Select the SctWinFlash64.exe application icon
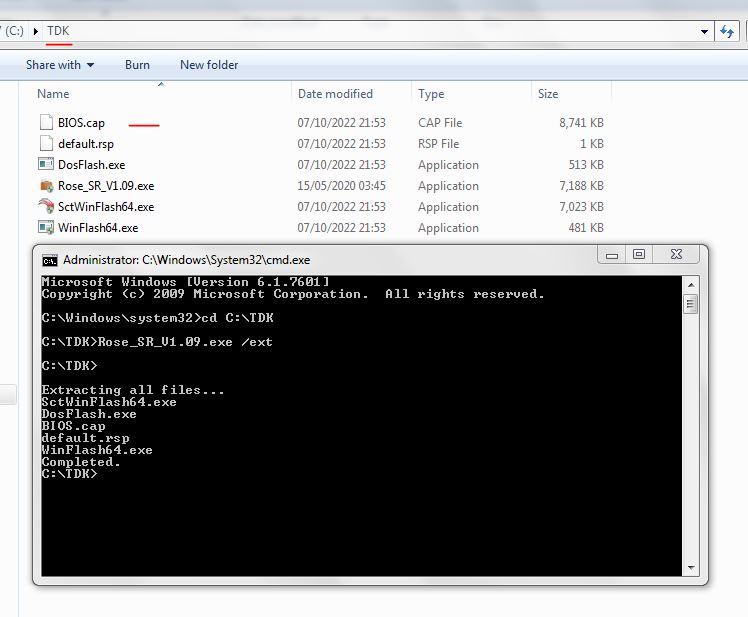748x617 pixels. [46, 206]
